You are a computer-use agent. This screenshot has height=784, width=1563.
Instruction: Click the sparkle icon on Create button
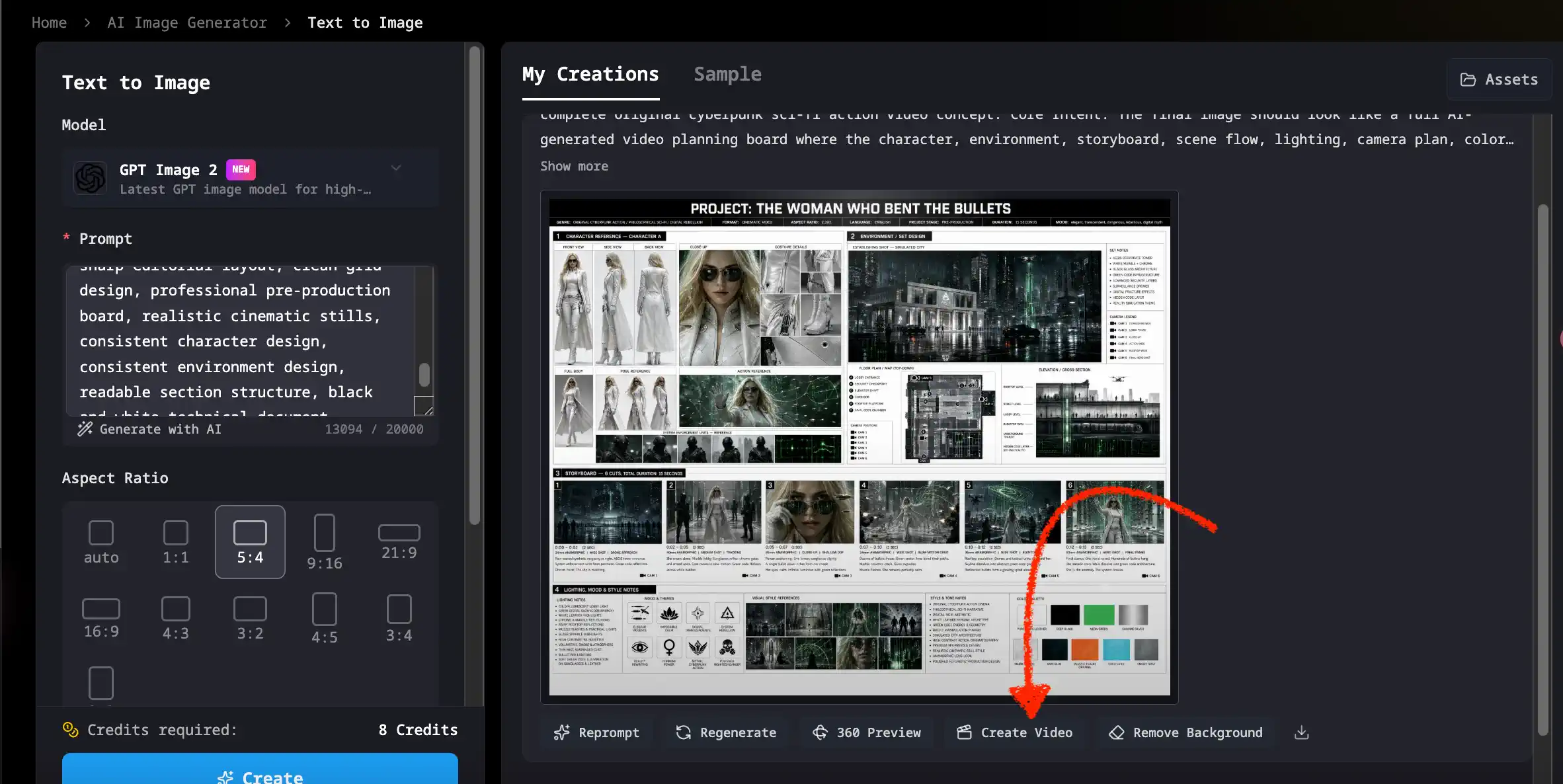click(x=225, y=777)
